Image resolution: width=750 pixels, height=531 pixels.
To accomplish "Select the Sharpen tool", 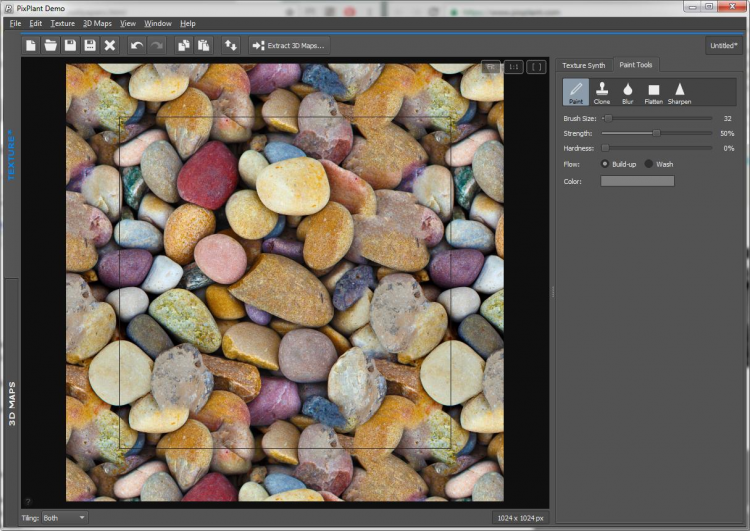I will click(679, 93).
